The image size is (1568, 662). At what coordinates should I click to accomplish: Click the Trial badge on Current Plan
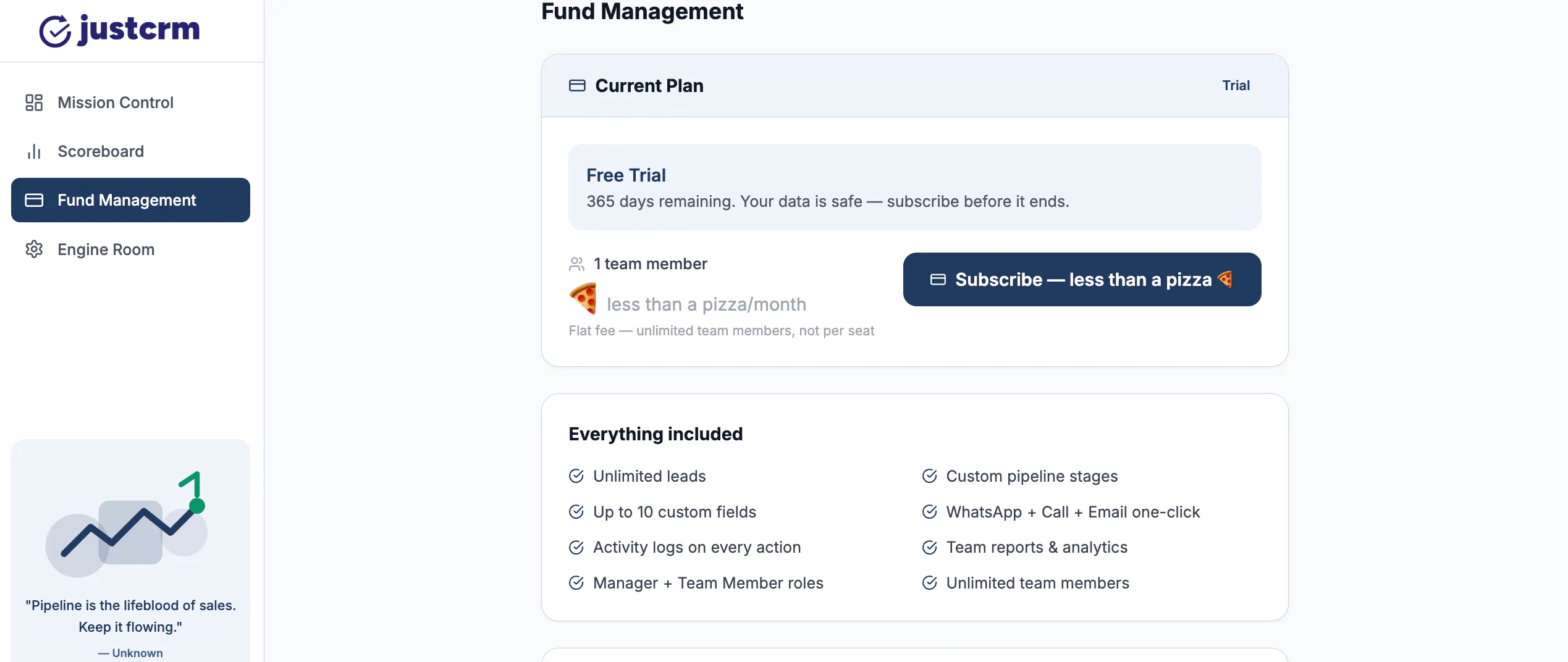(1236, 85)
